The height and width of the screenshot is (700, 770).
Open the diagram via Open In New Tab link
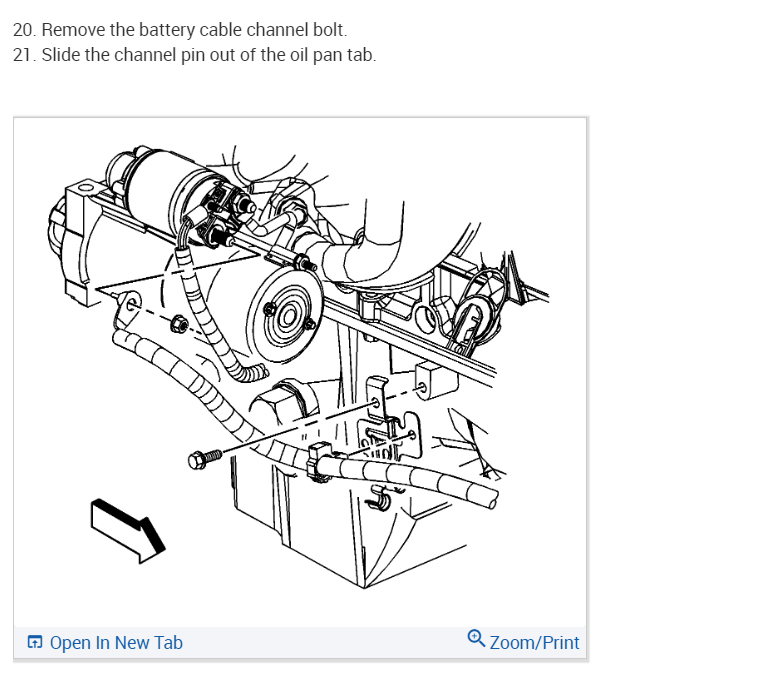tap(116, 643)
